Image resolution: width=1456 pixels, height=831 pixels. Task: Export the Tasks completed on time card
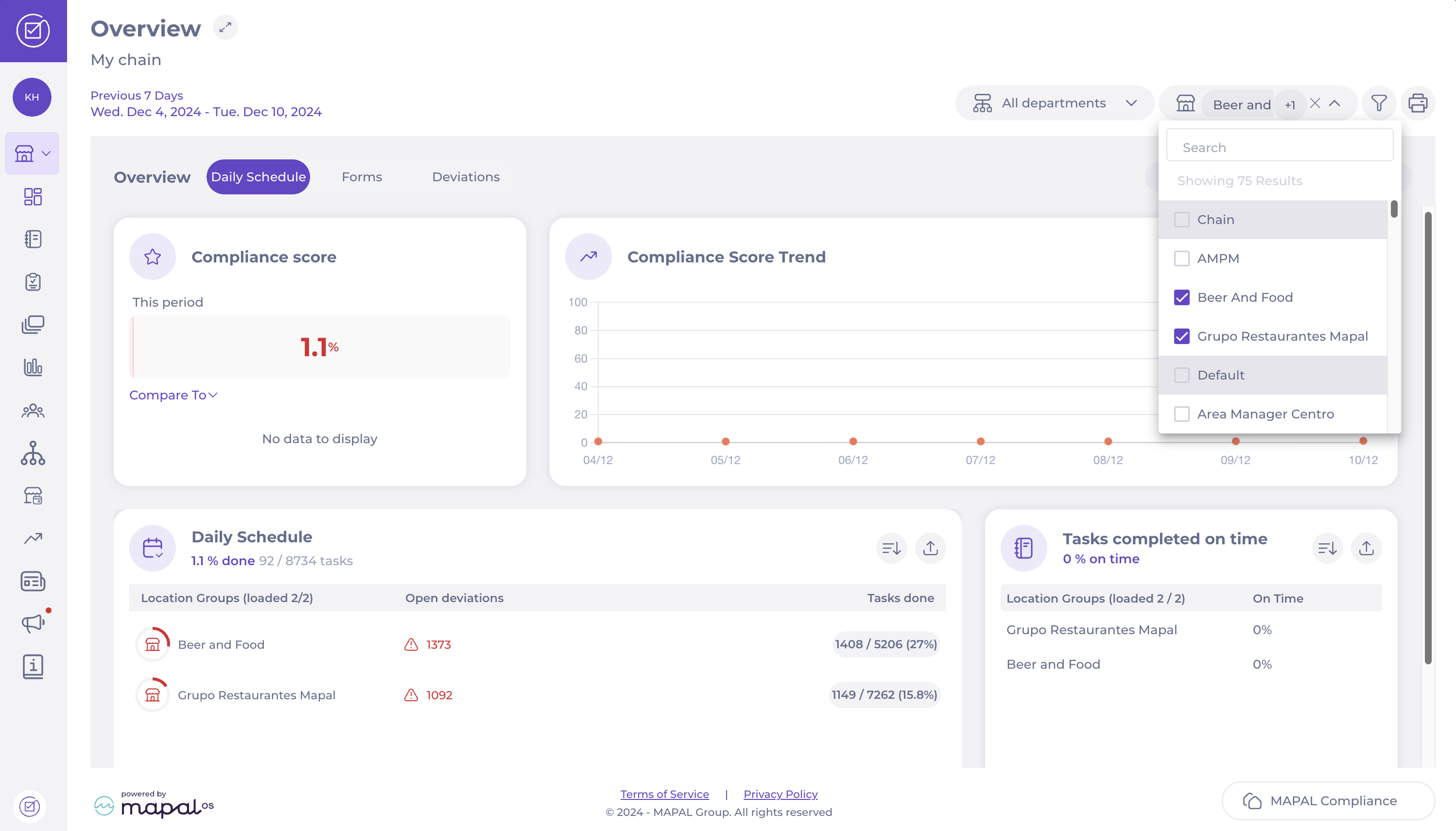pos(1367,549)
